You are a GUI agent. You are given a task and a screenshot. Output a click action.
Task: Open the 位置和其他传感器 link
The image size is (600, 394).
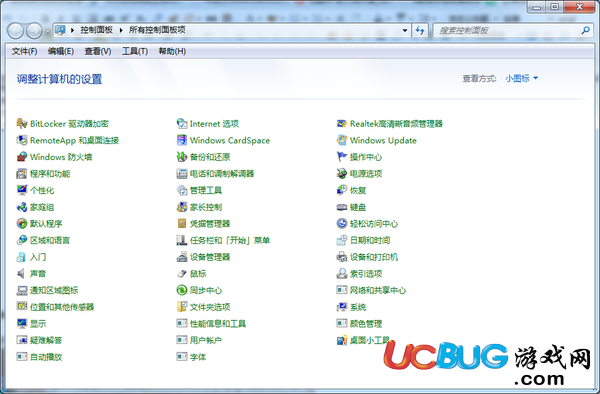[62, 307]
